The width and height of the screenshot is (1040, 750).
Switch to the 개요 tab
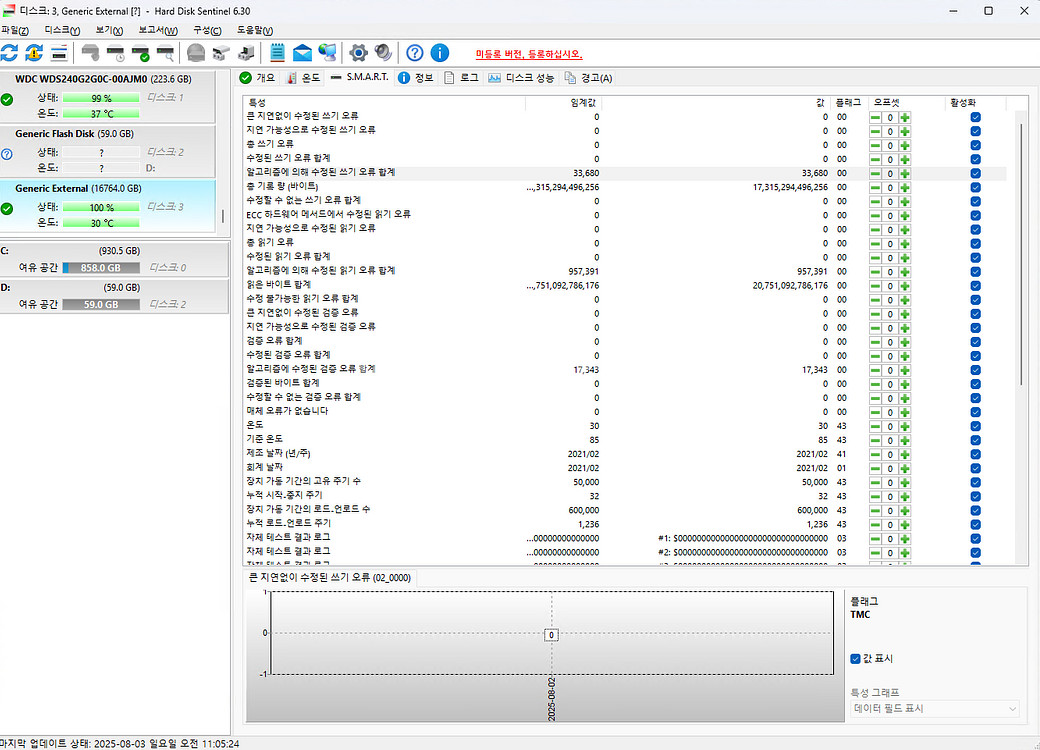pyautogui.click(x=257, y=78)
